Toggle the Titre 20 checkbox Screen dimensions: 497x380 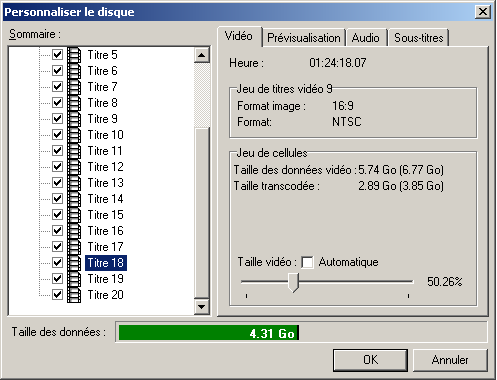coord(57,294)
